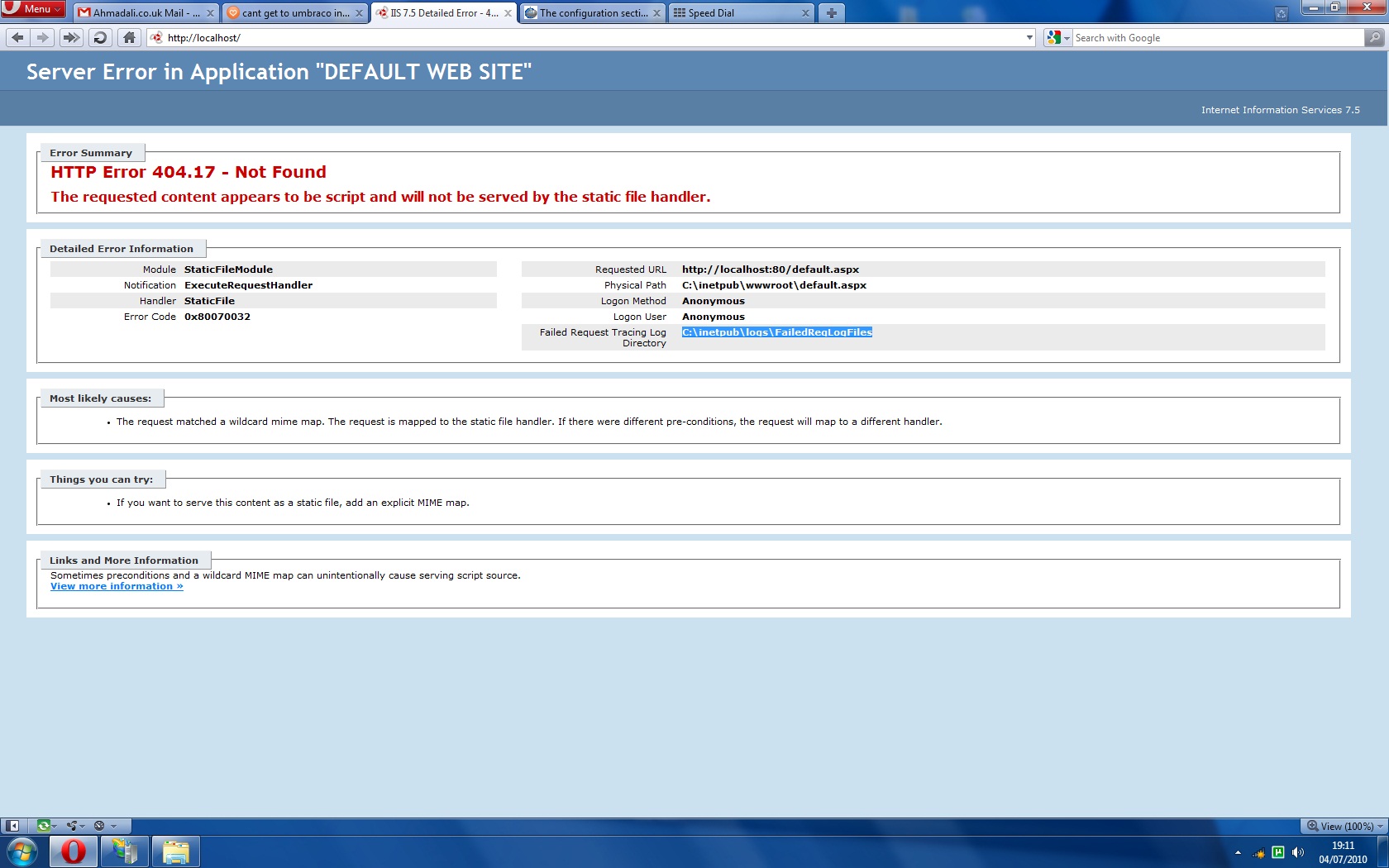Click the zoom magnifier in View (100%)

coord(1312,825)
